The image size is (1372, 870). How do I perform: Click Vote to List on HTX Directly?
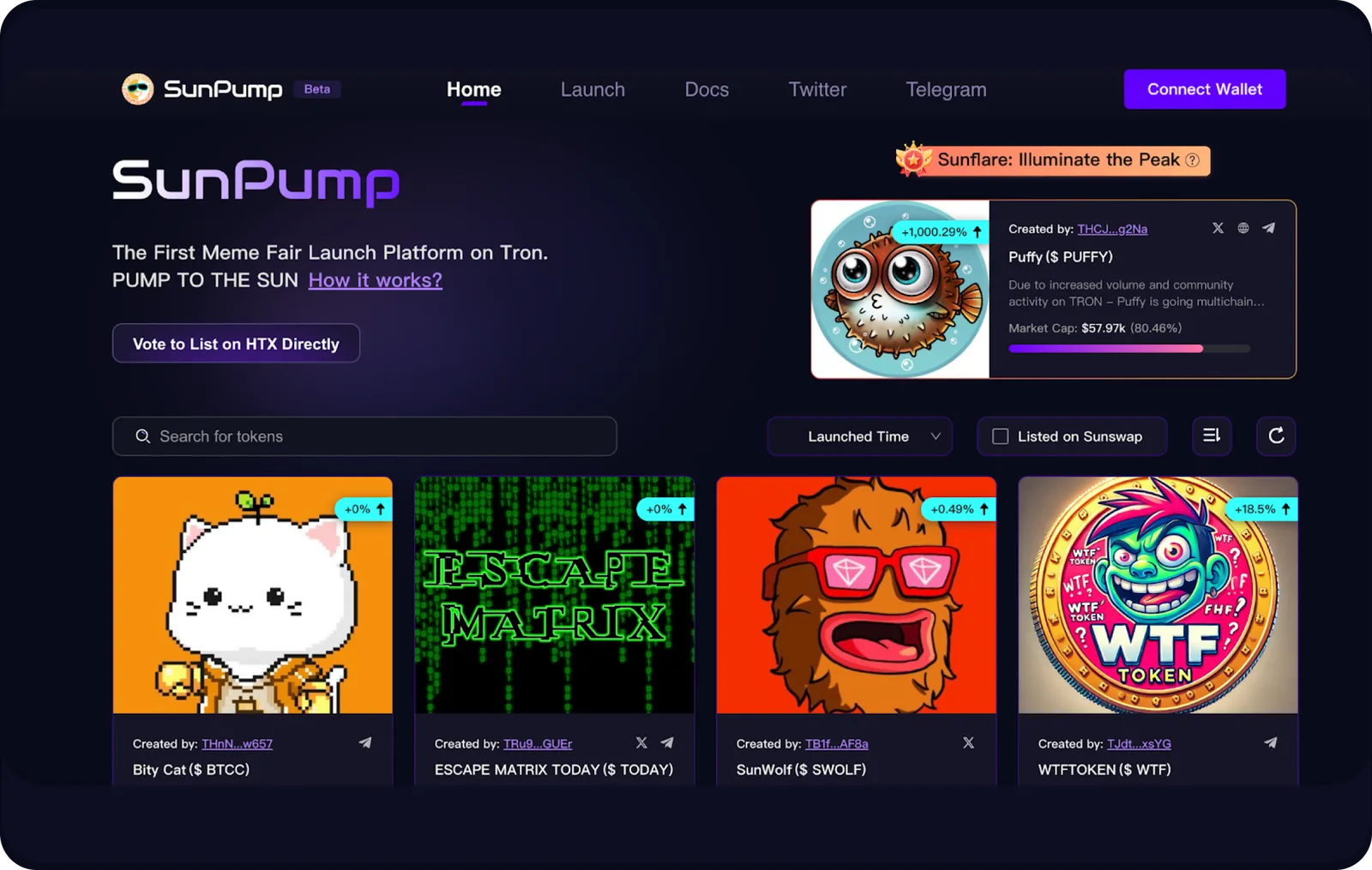tap(236, 343)
